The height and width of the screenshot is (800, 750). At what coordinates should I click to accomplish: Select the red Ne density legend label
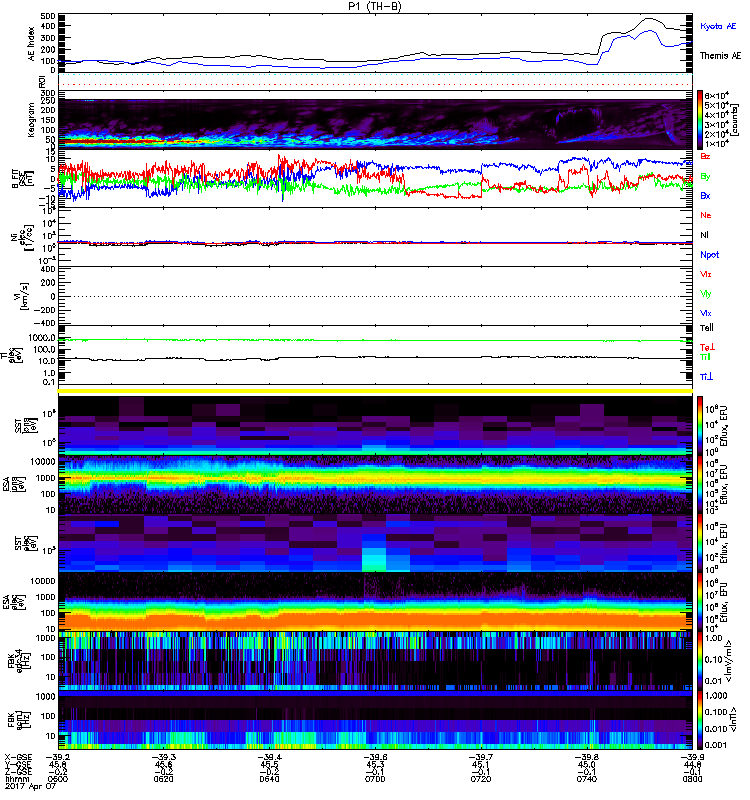[x=706, y=215]
